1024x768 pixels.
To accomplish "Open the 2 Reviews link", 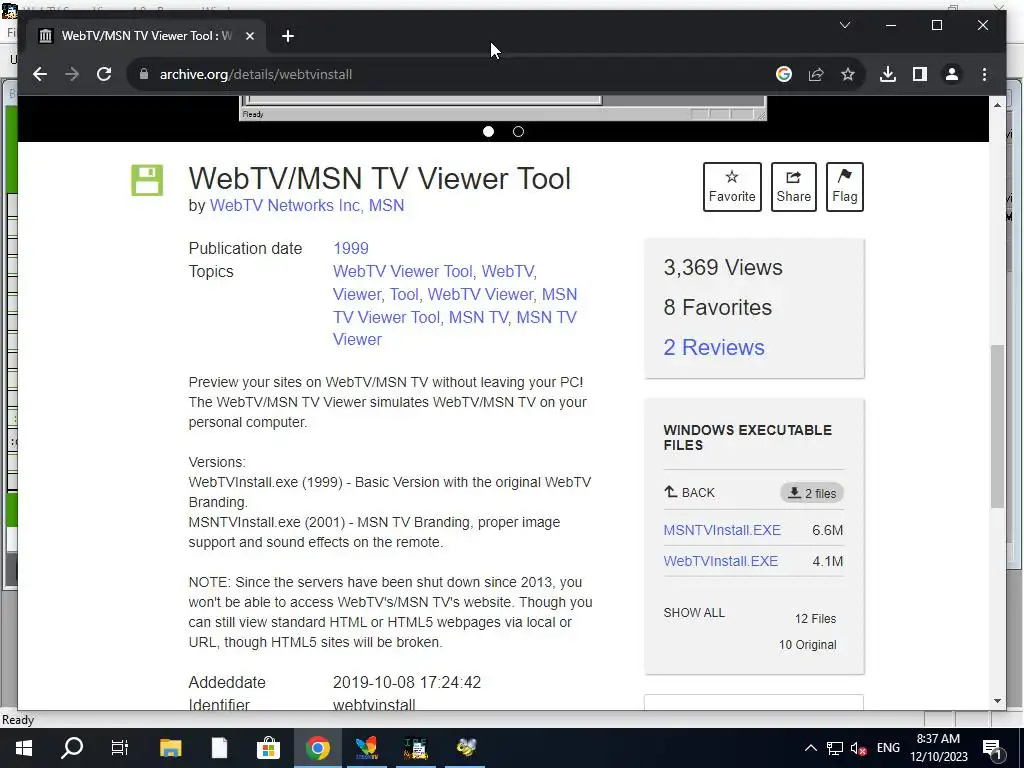I will (714, 347).
